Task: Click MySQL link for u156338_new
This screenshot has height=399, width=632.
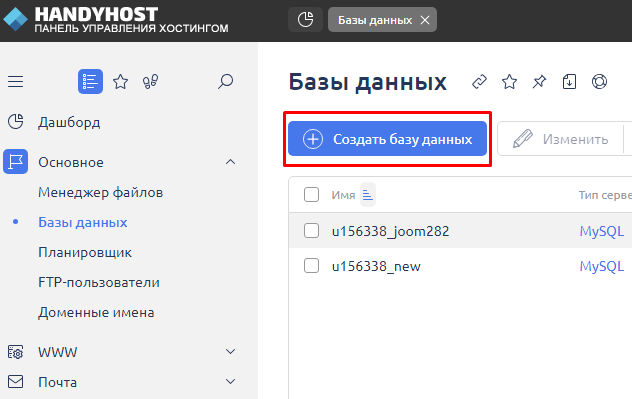Action: click(x=601, y=266)
